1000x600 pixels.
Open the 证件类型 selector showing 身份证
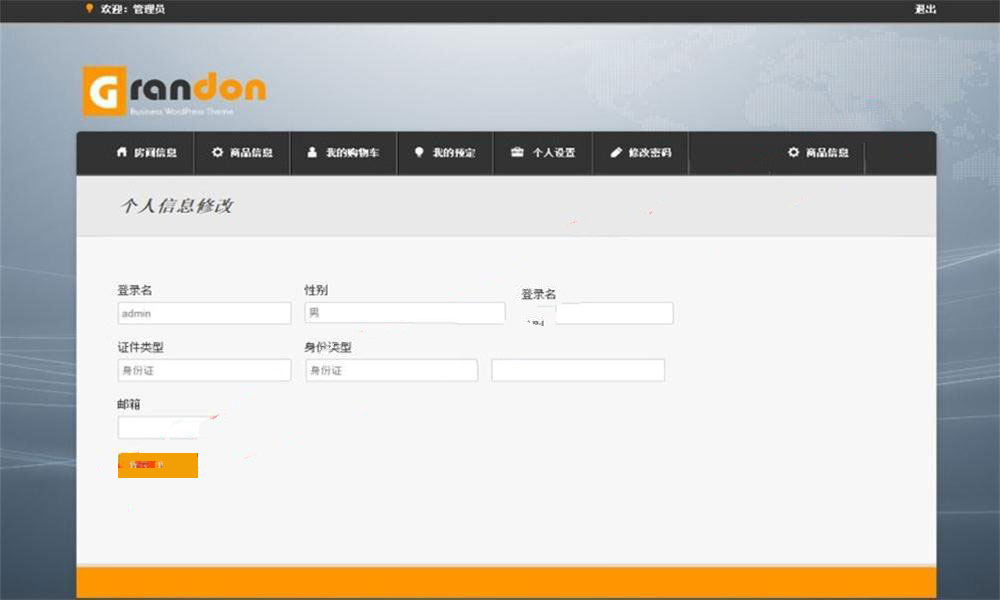pos(204,370)
